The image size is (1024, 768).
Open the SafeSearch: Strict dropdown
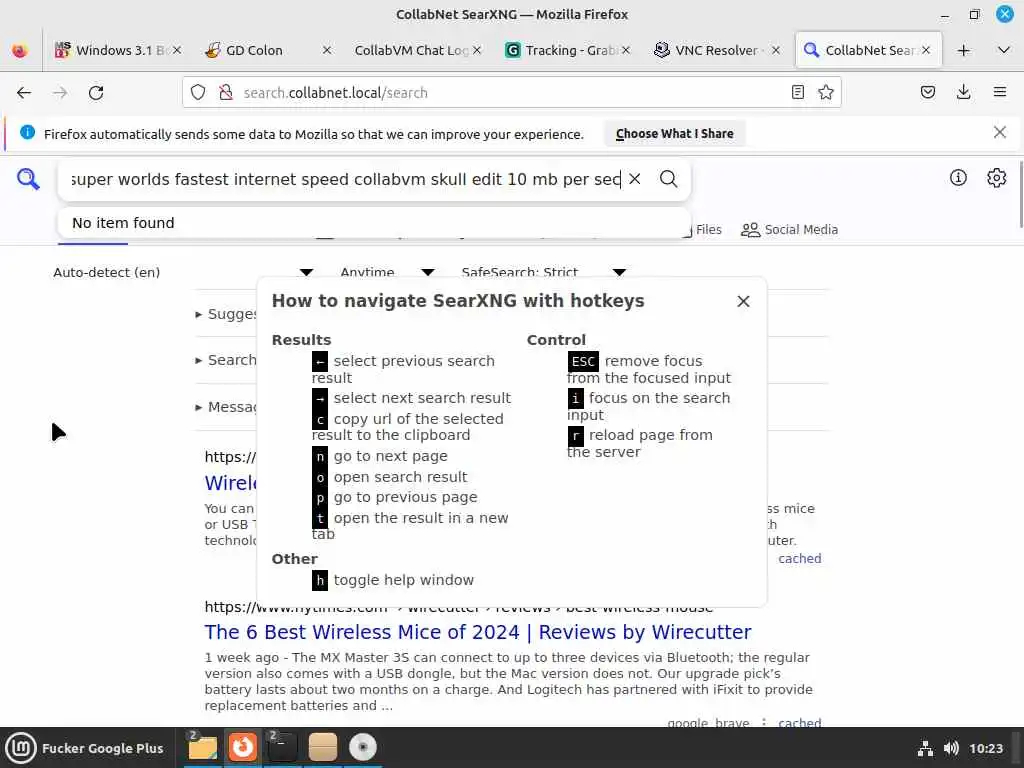click(543, 272)
